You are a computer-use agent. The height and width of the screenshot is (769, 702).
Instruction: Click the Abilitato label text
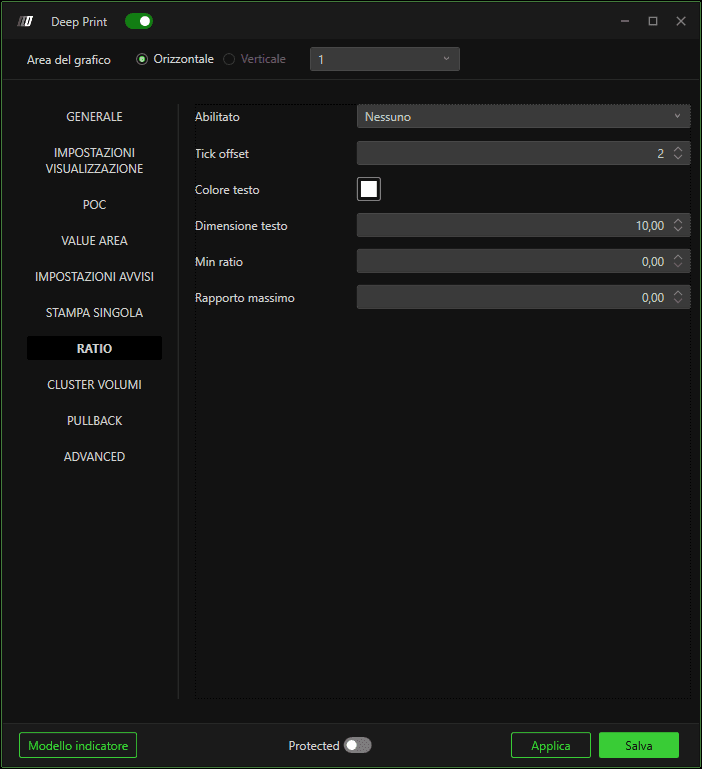click(x=217, y=117)
